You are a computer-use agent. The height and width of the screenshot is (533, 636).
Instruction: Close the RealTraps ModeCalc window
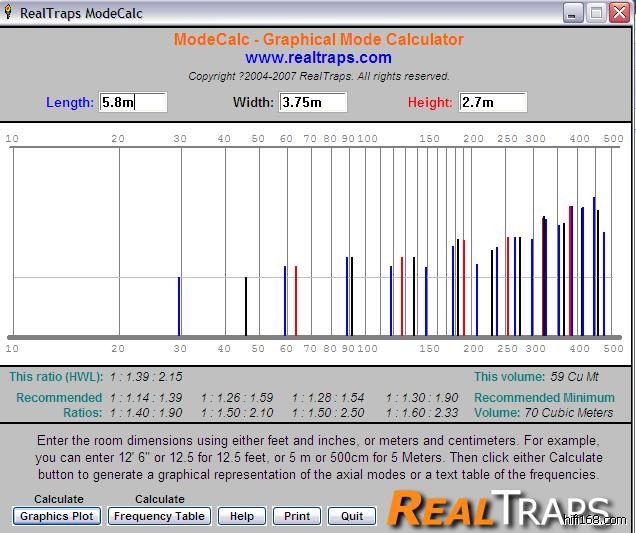619,12
